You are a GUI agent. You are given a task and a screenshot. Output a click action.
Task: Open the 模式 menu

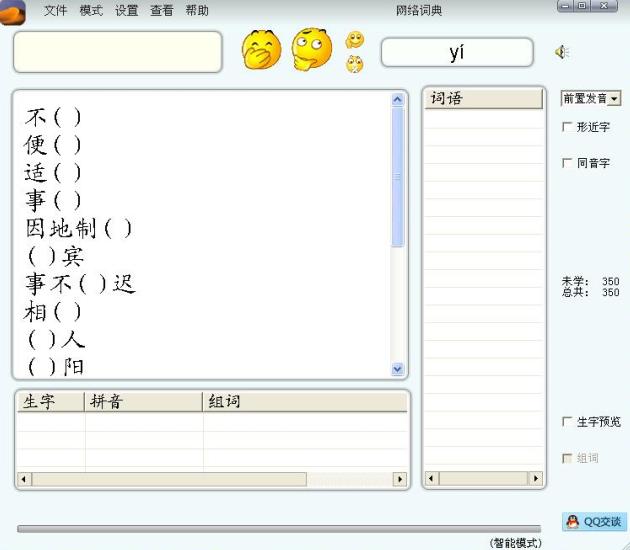point(91,11)
